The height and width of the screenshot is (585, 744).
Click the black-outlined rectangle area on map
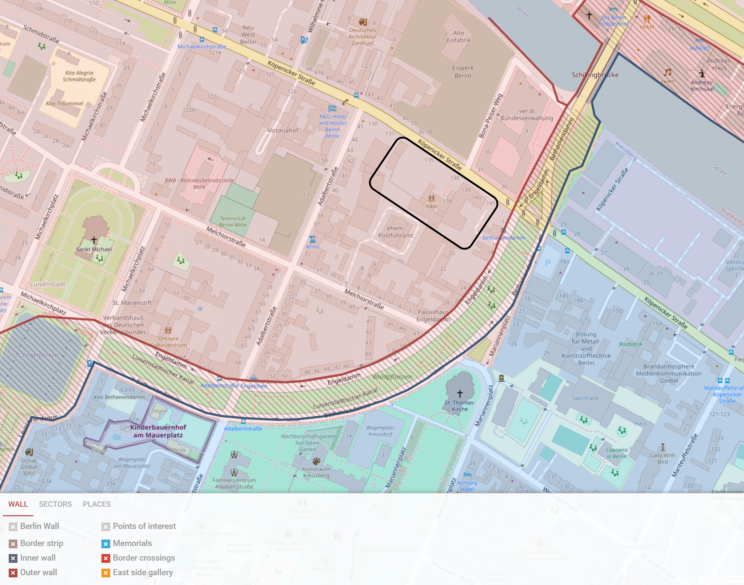coord(433,191)
